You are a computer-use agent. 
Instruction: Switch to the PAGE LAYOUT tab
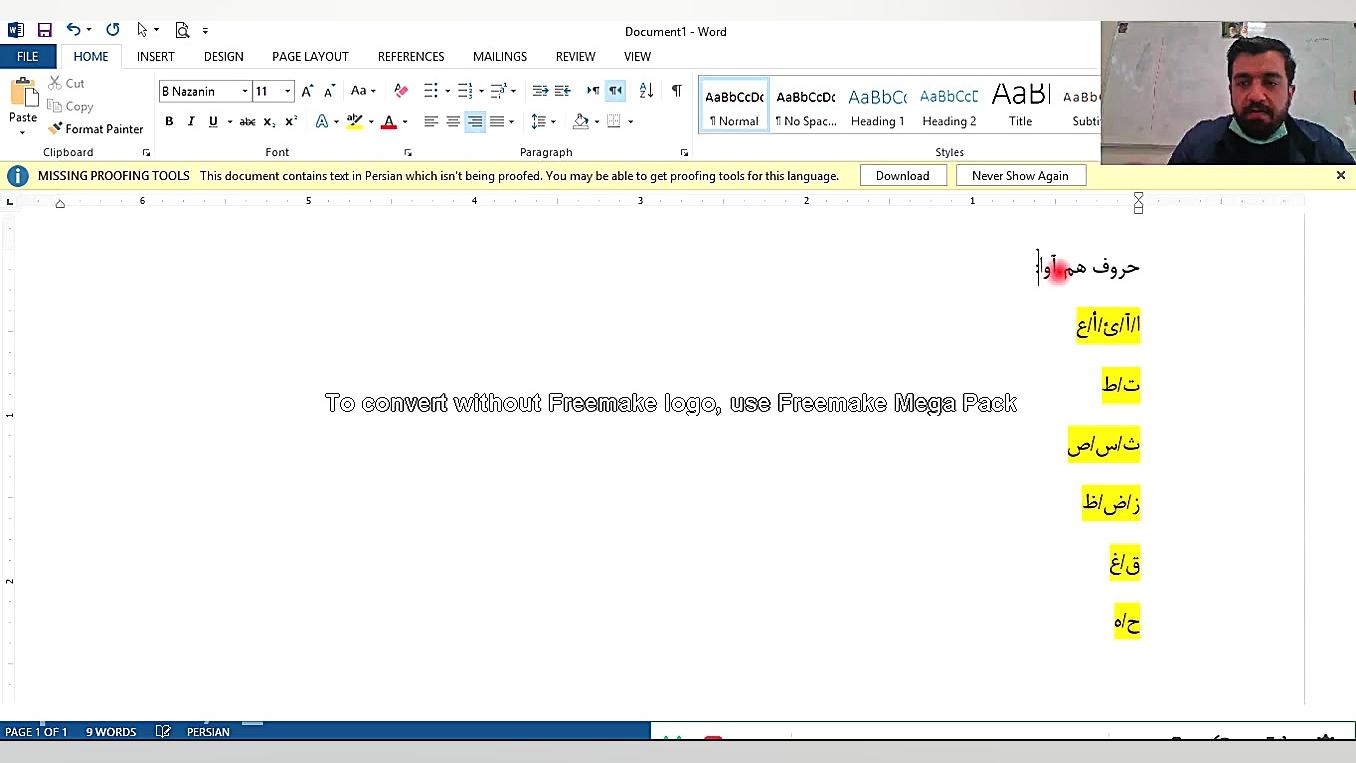coord(310,56)
